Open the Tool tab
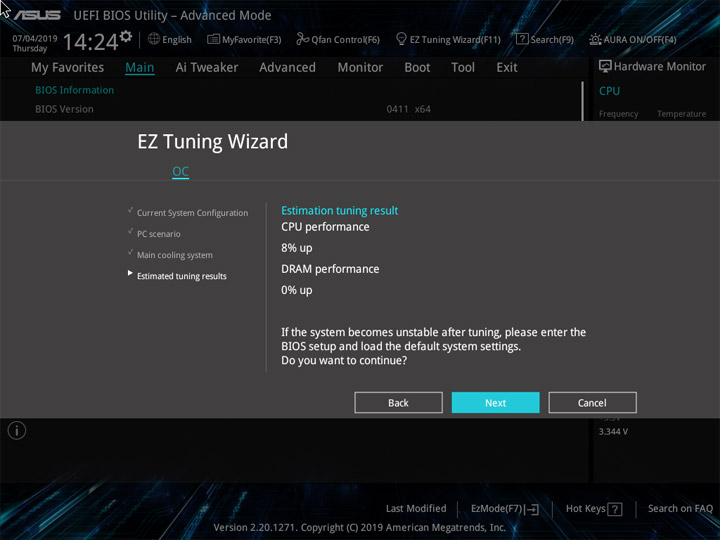 tap(463, 68)
